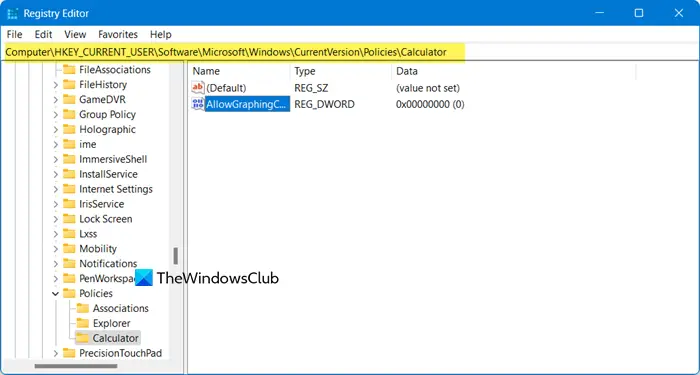Click the Explorer folder icon
700x375 pixels.
pos(83,323)
